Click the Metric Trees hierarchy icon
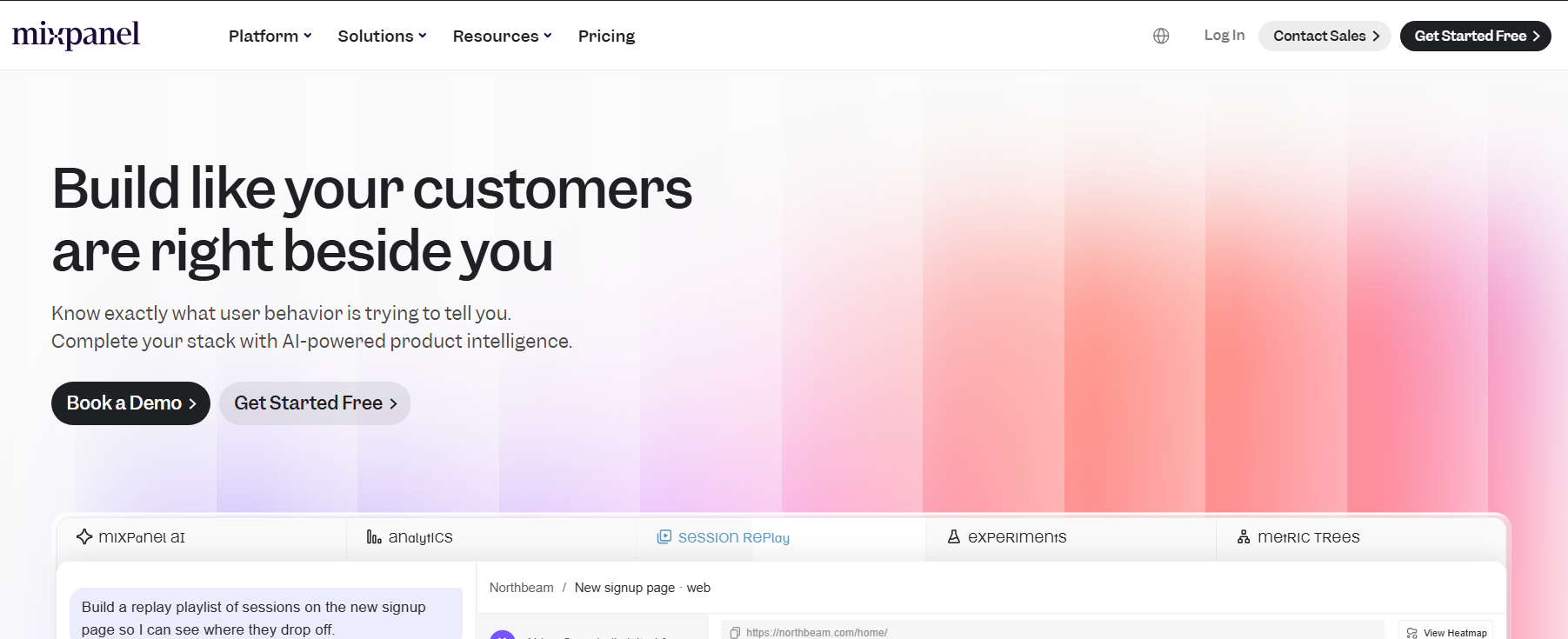Viewport: 1568px width, 639px height. coord(1244,537)
